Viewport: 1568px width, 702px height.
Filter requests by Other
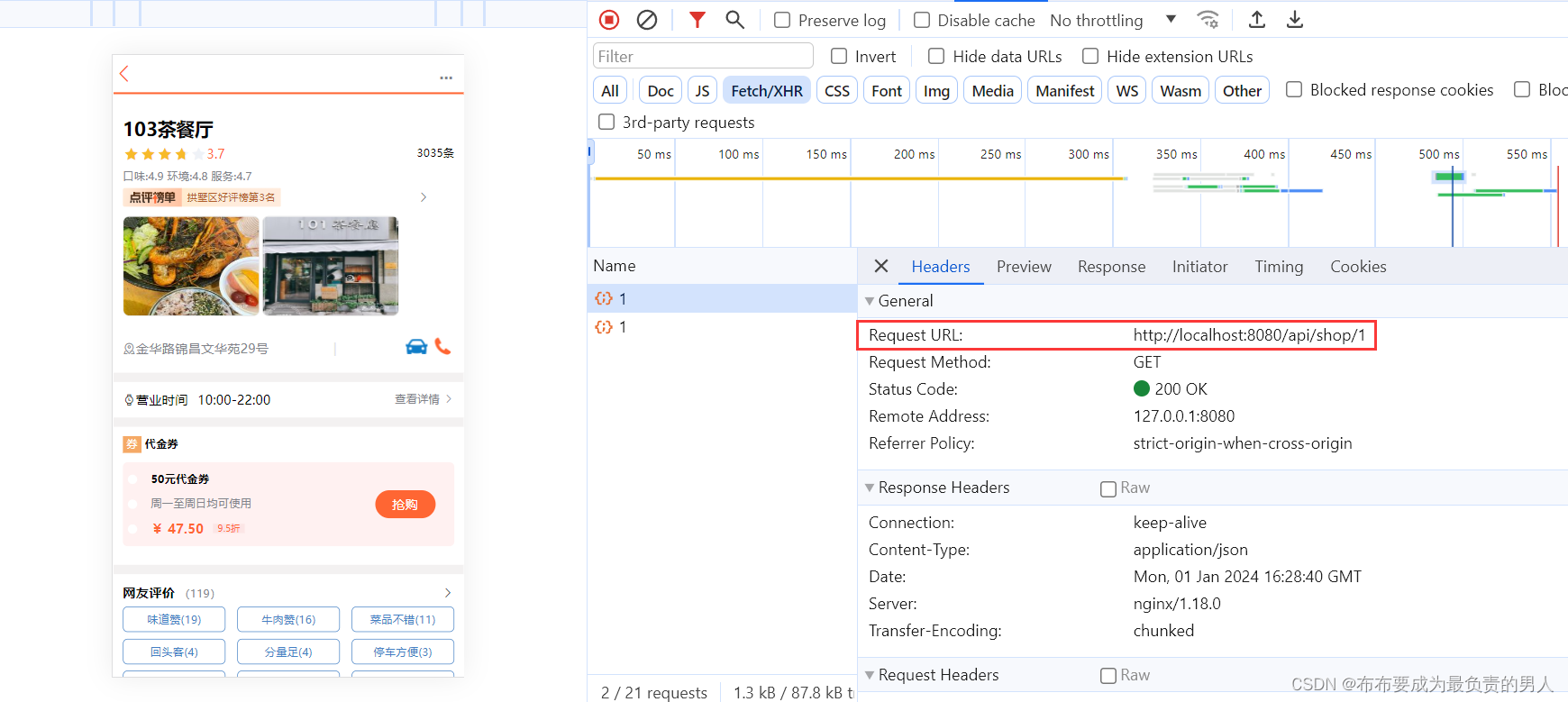pos(1242,90)
